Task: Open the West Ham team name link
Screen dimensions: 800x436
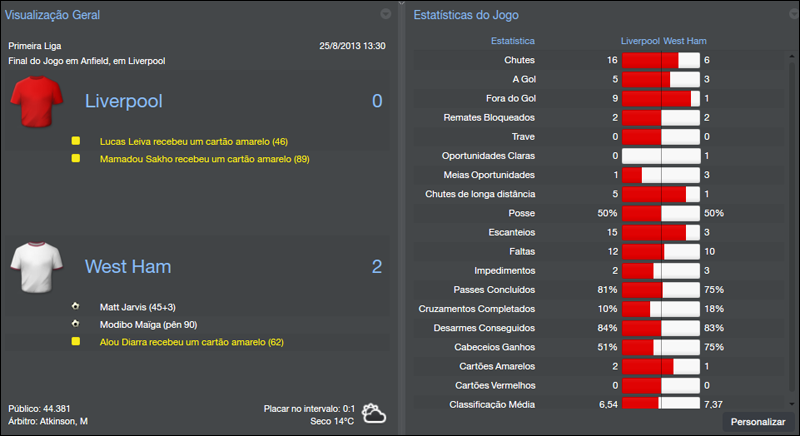Action: [x=128, y=267]
